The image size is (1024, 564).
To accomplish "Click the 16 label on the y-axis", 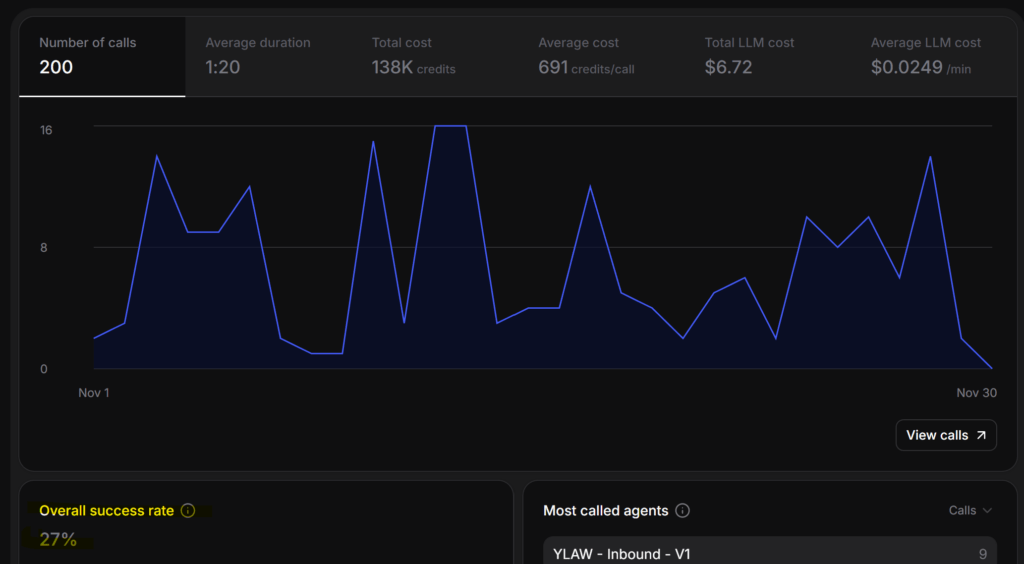I will pos(46,130).
